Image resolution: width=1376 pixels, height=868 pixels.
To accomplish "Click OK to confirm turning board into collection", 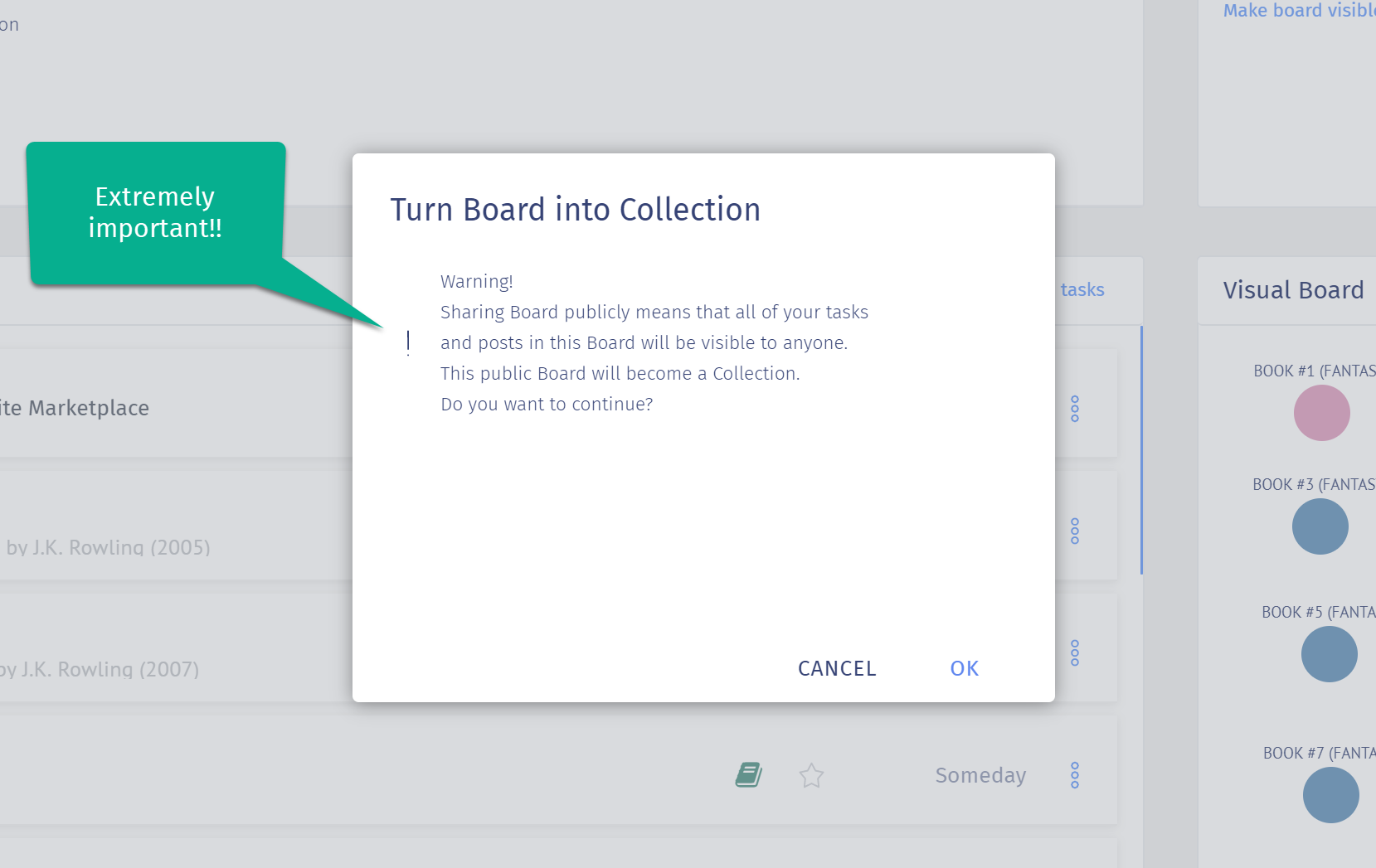I will pos(964,668).
